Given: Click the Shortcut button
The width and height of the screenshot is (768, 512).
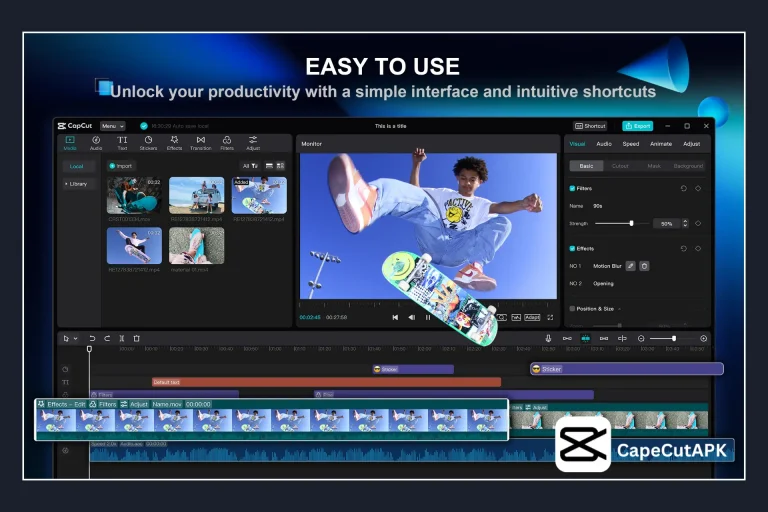Looking at the screenshot, I should pos(590,126).
